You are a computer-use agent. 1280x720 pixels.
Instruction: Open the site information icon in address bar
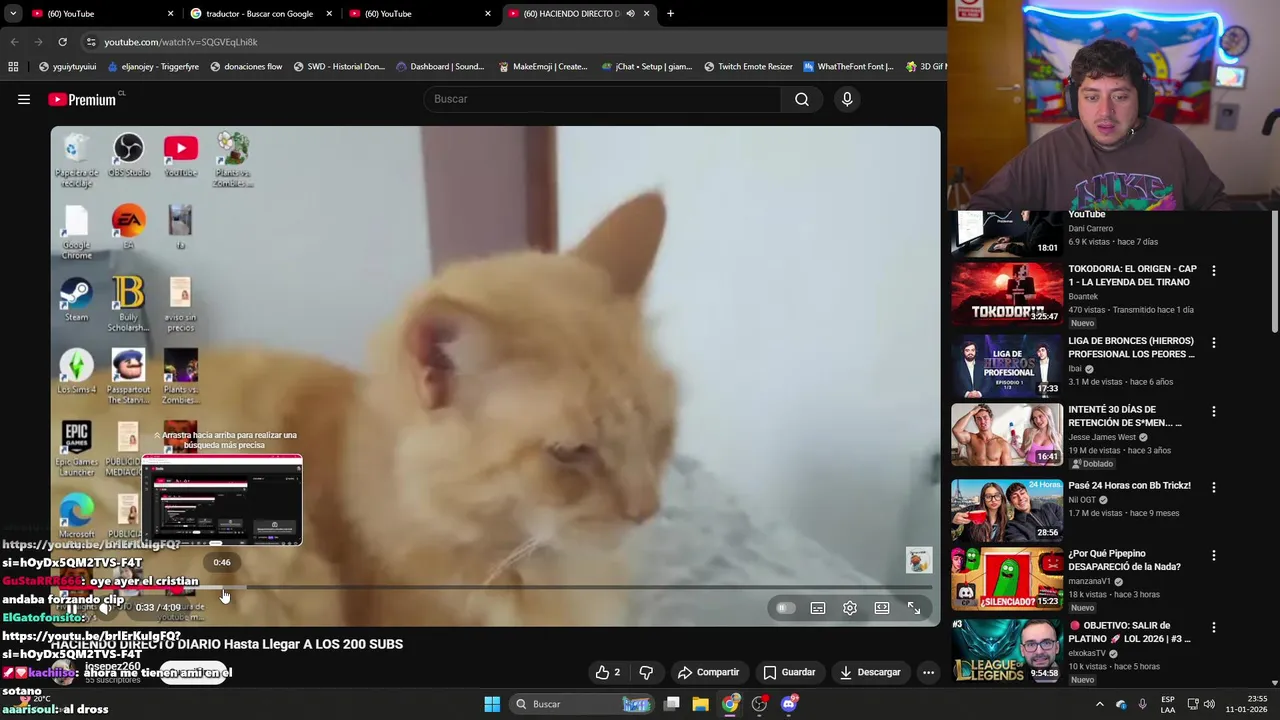[x=91, y=42]
